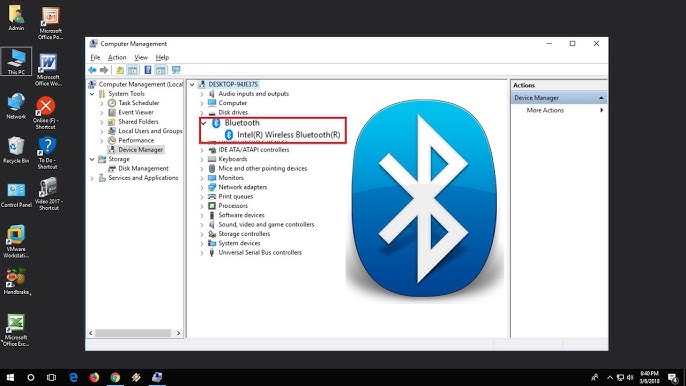Click the left pane scroll right arrow
Viewport: 686px width, 386px height.
pos(178,333)
